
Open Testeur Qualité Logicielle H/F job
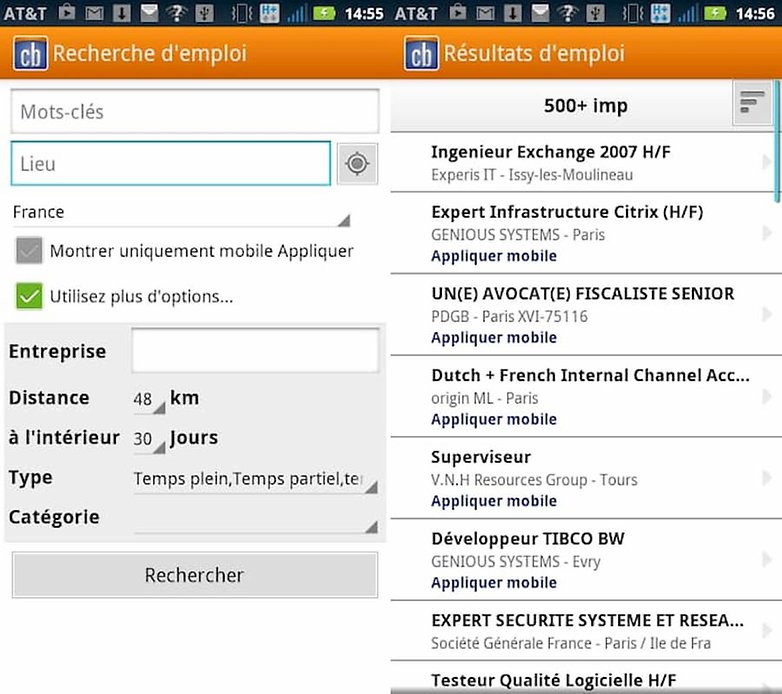(586, 678)
